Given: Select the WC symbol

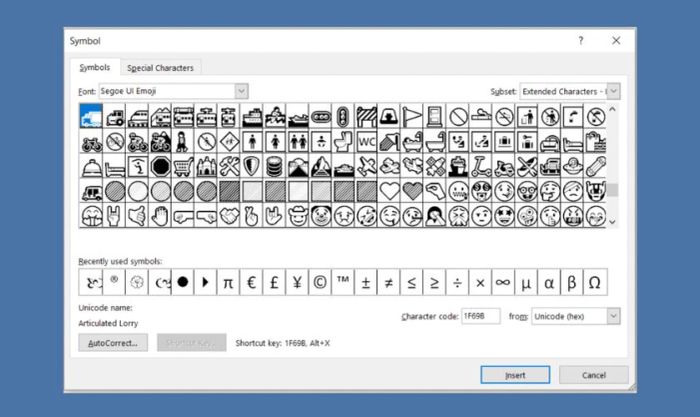Looking at the screenshot, I should (366, 141).
